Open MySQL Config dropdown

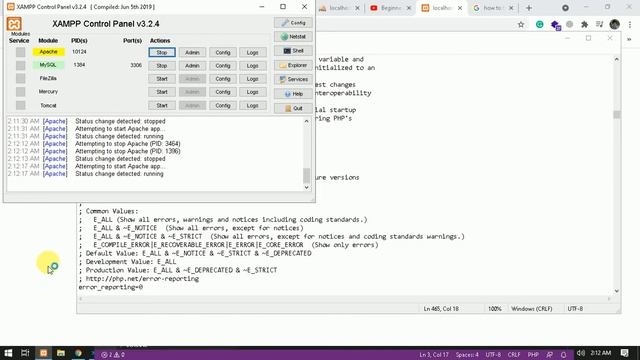click(x=223, y=66)
